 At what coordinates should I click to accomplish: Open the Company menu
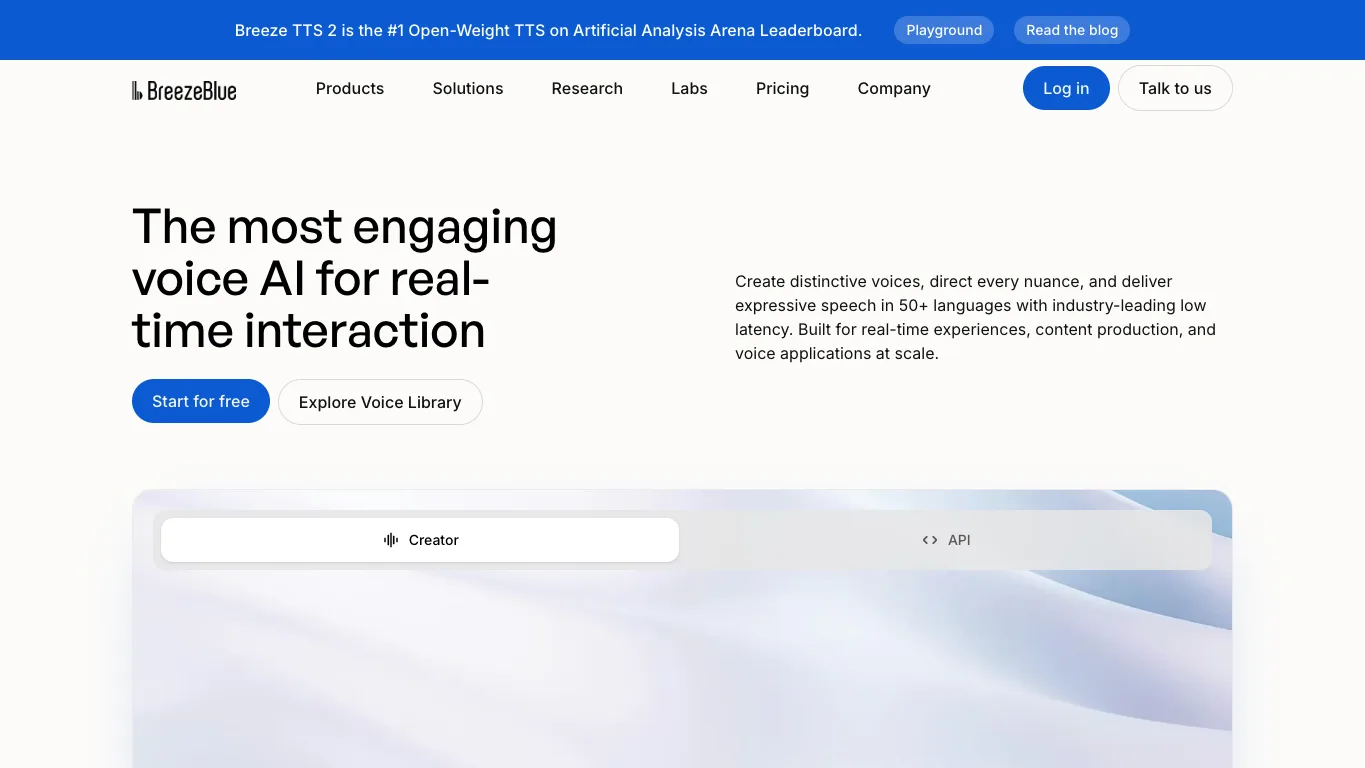tap(894, 88)
